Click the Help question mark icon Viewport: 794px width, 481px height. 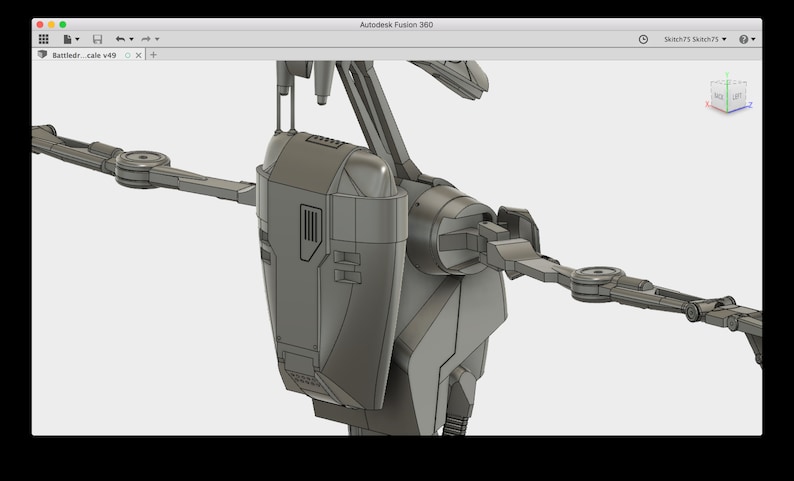[743, 39]
